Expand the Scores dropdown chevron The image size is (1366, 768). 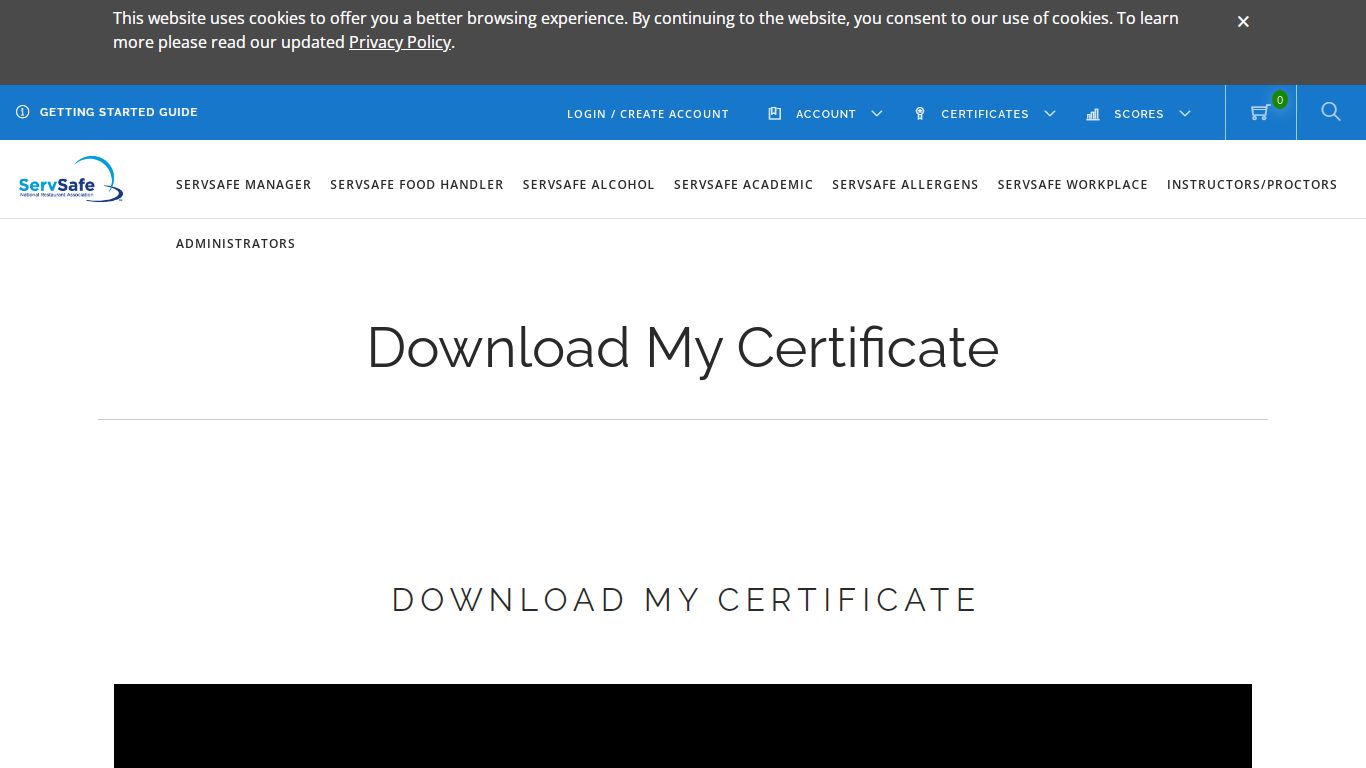pos(1185,114)
